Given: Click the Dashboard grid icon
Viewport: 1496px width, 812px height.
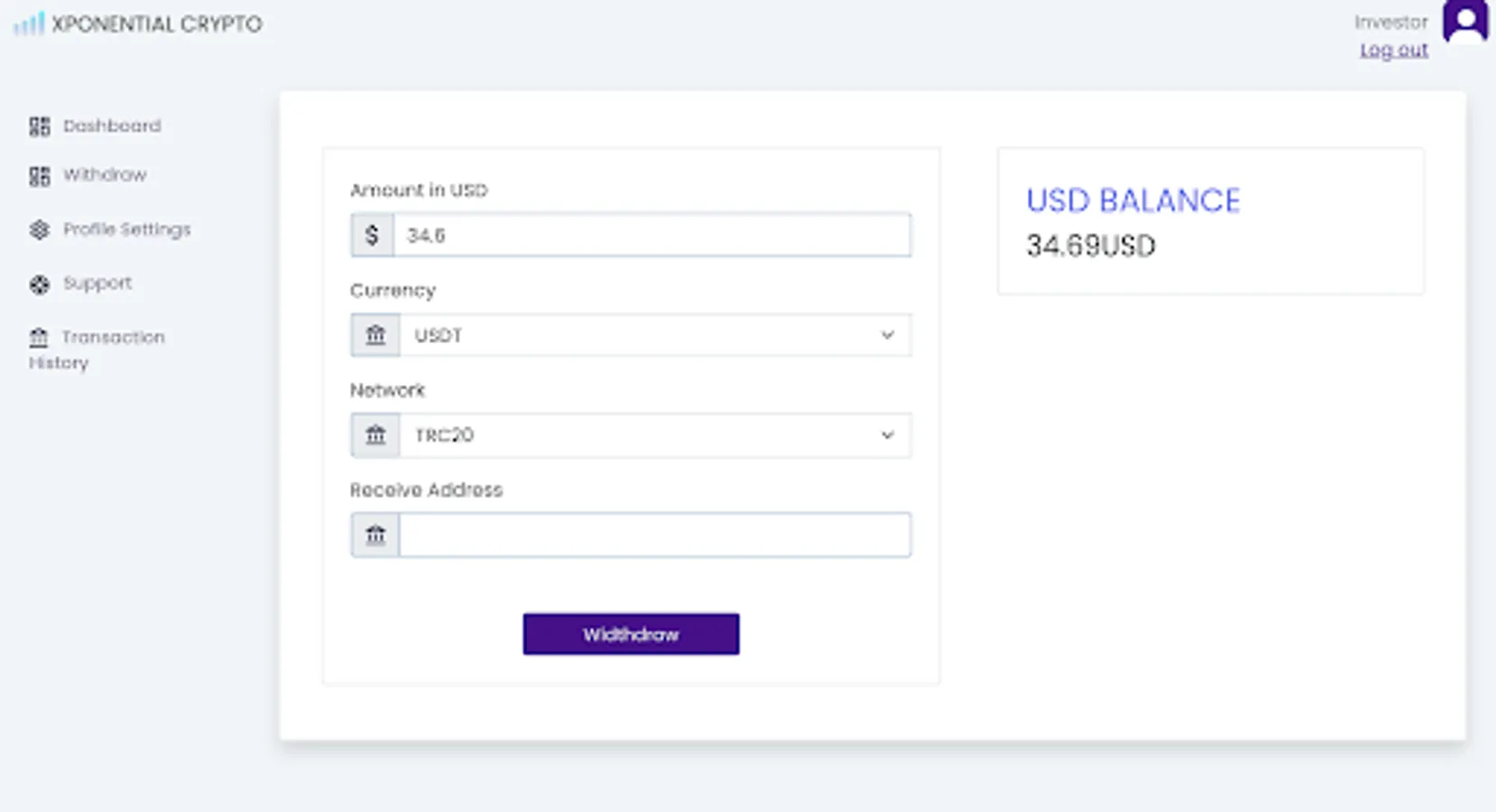Looking at the screenshot, I should click(x=40, y=126).
